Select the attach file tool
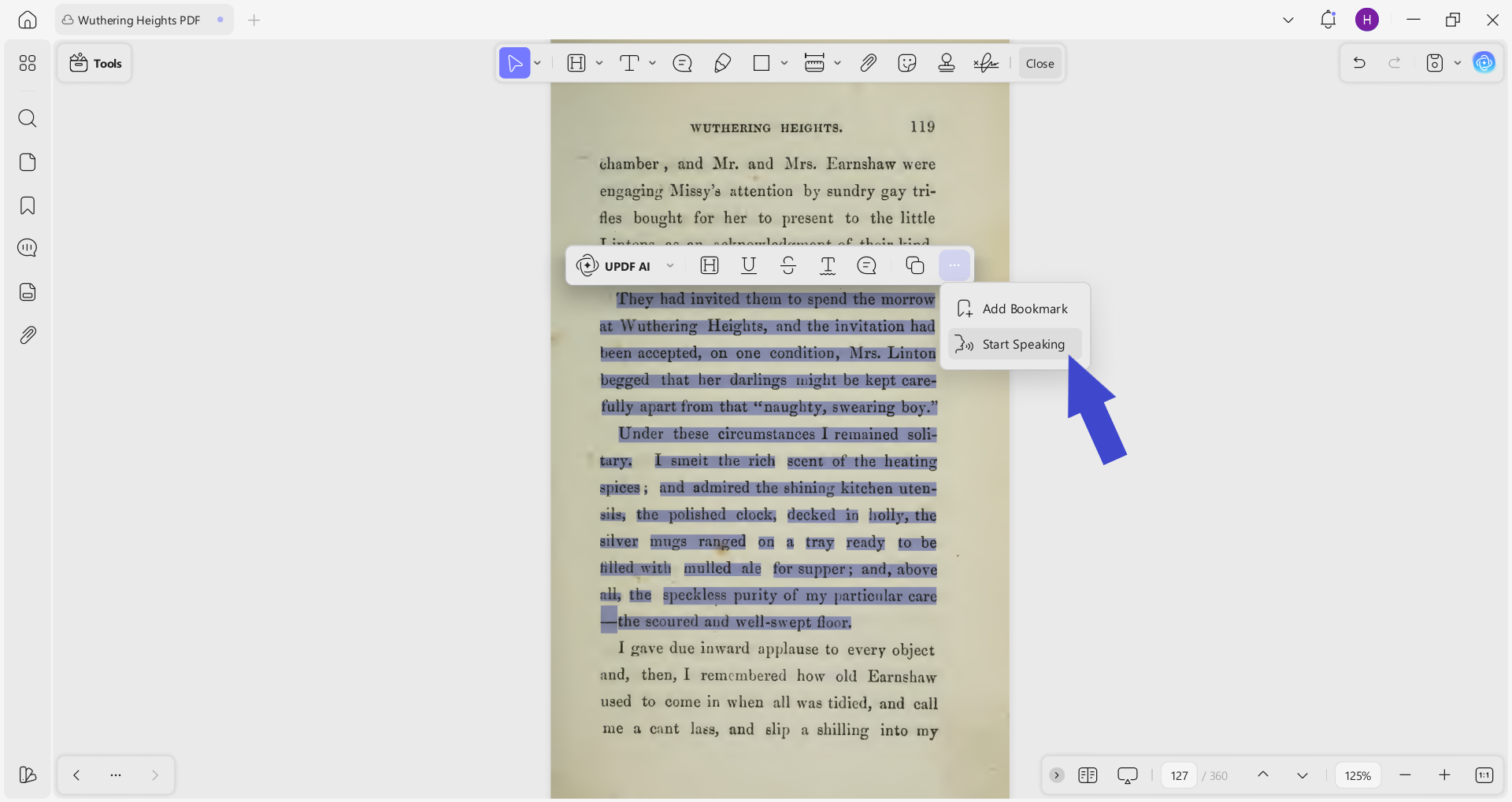This screenshot has width=1512, height=802. click(x=868, y=64)
